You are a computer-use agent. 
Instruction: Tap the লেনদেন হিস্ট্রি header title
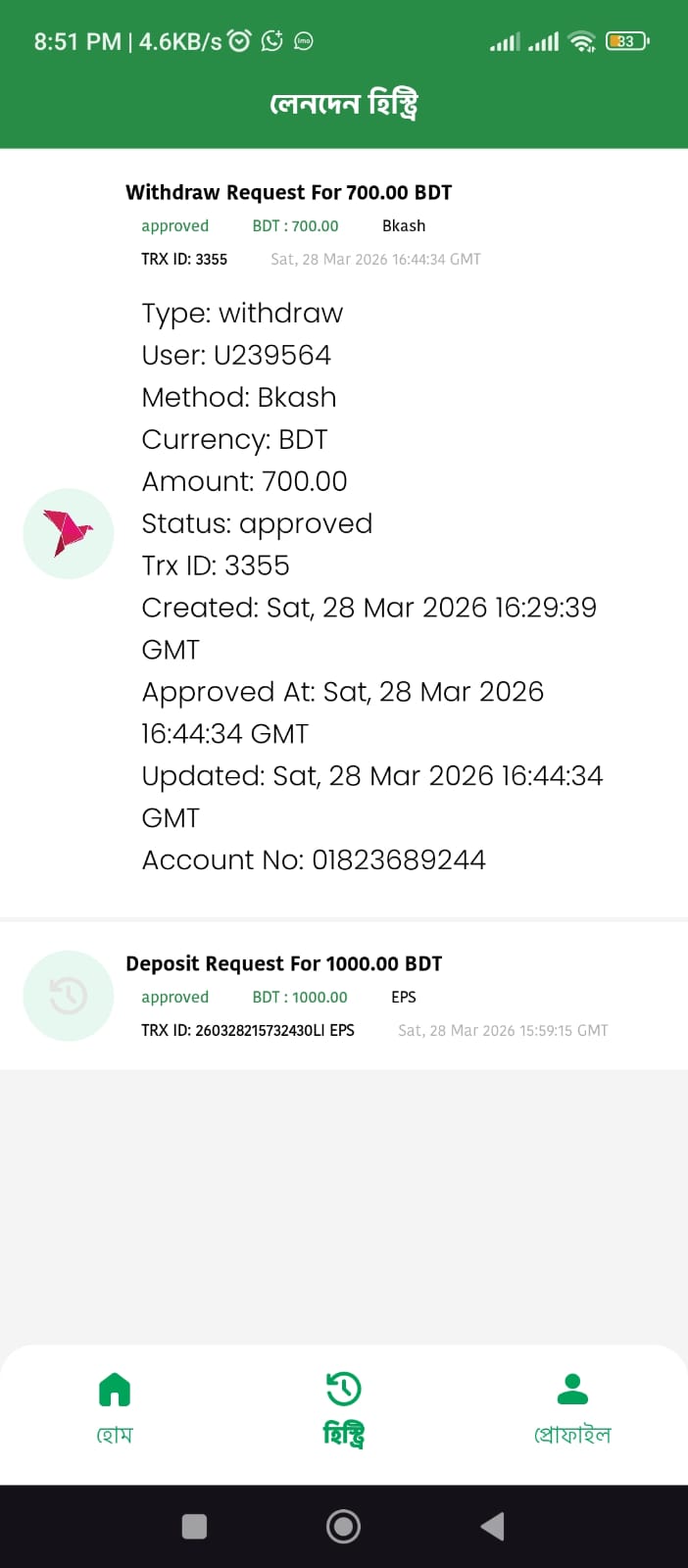343,102
